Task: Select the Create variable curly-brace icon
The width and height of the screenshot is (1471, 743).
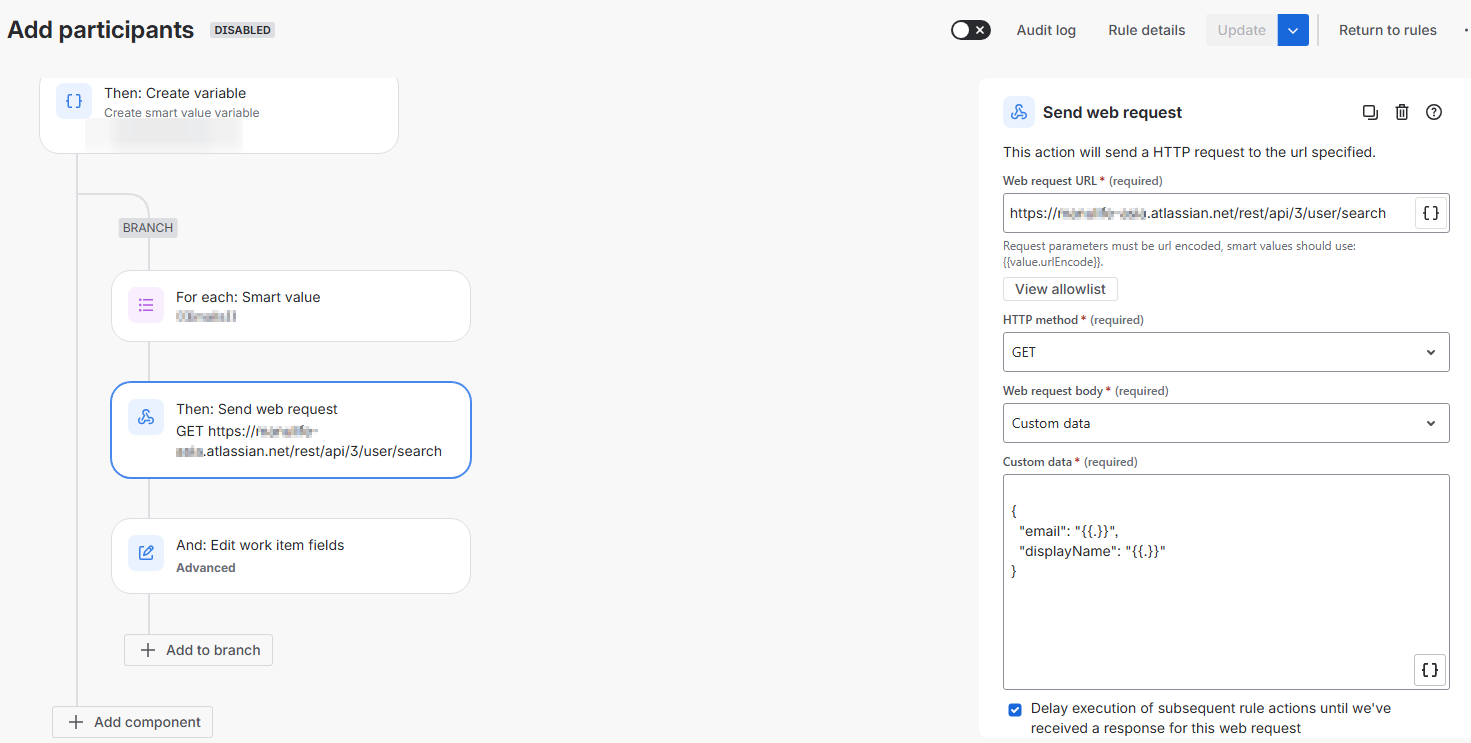Action: [x=74, y=101]
